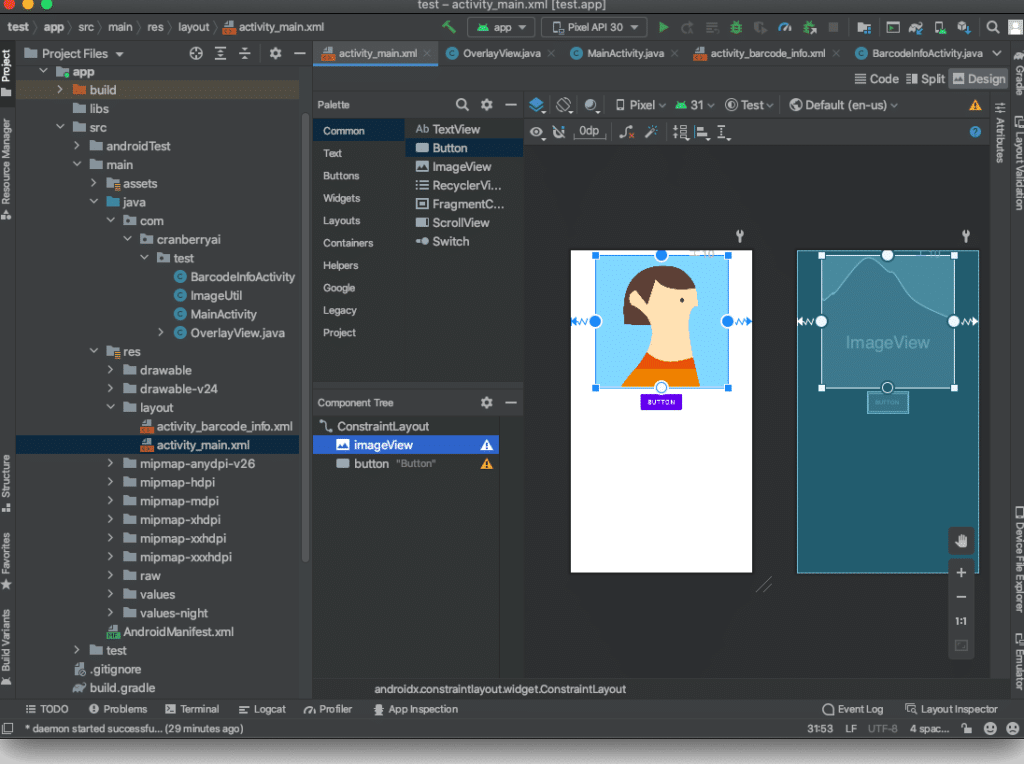Run the app with the green play button
This screenshot has width=1024, height=764.
point(664,27)
